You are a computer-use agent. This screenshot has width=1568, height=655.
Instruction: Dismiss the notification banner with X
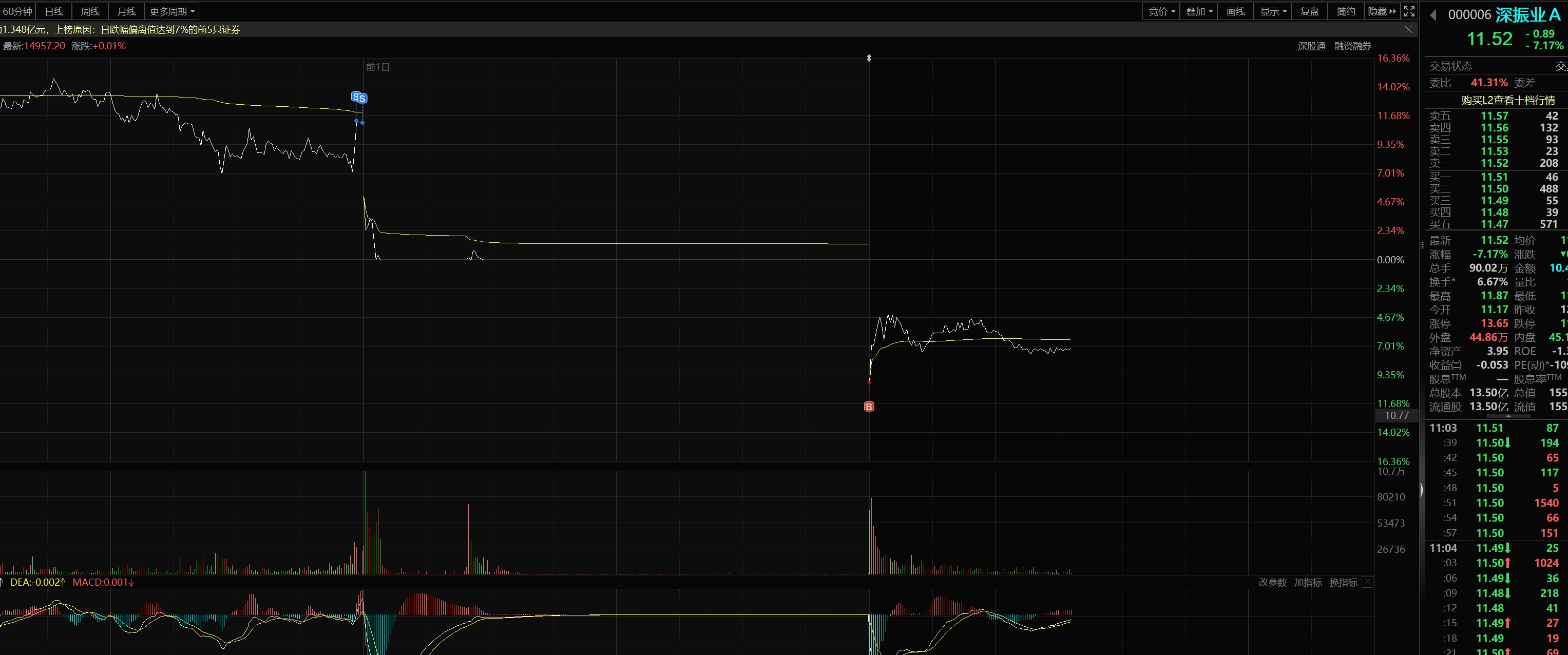(1408, 29)
